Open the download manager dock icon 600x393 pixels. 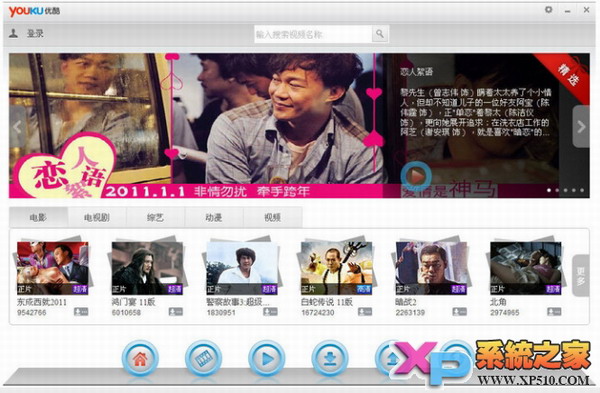pyautogui.click(x=330, y=358)
